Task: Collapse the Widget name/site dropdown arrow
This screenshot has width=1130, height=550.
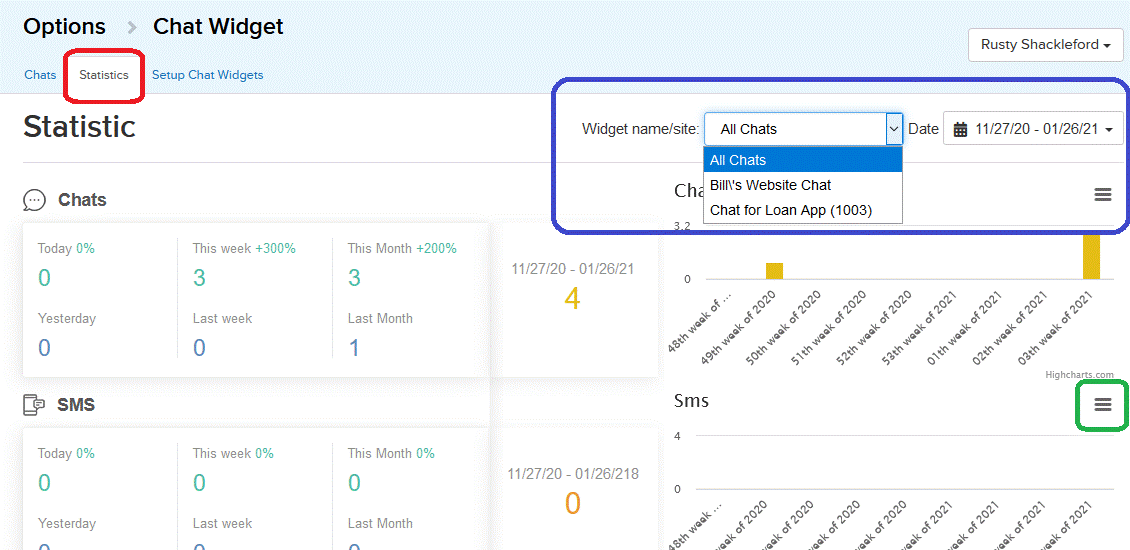Action: click(894, 130)
